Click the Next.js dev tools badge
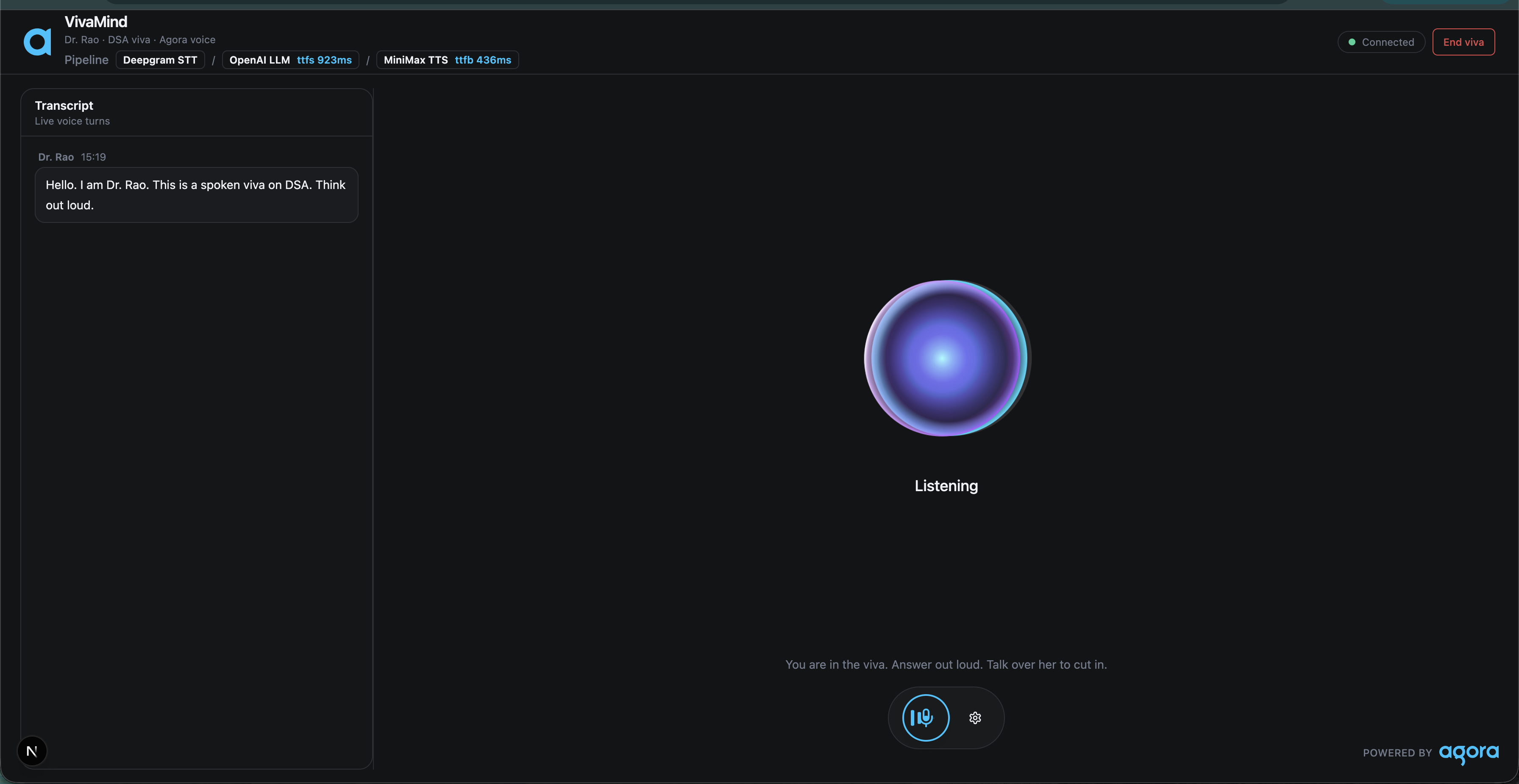1519x784 pixels. (32, 751)
